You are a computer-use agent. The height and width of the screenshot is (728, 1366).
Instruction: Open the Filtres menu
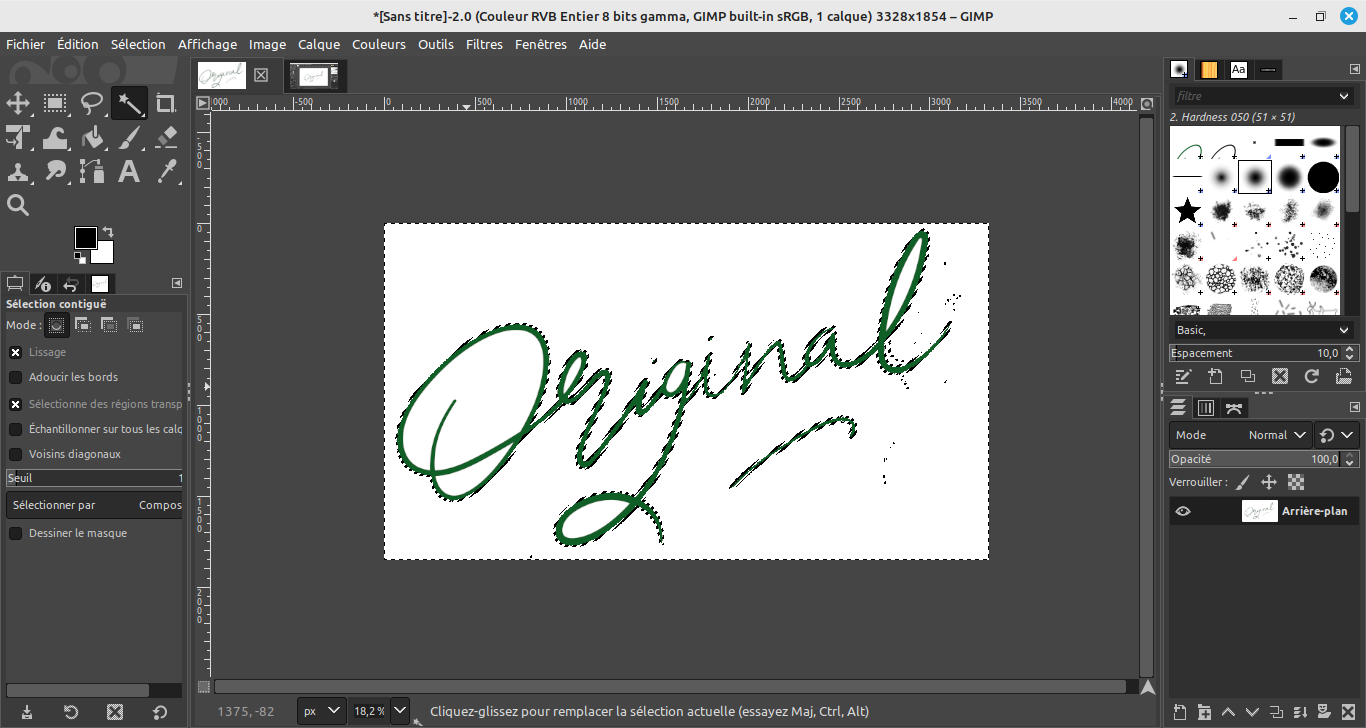pyautogui.click(x=484, y=44)
